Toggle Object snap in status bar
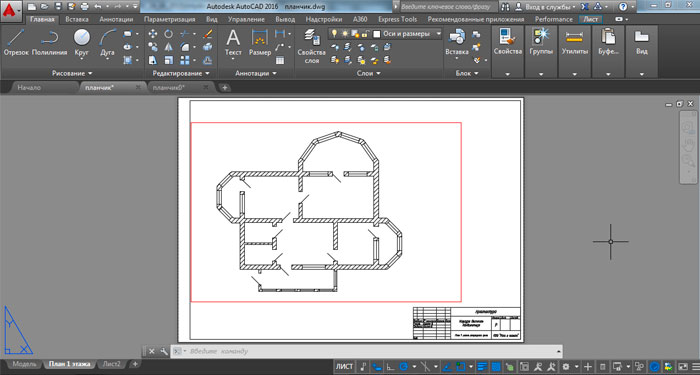 tap(460, 367)
